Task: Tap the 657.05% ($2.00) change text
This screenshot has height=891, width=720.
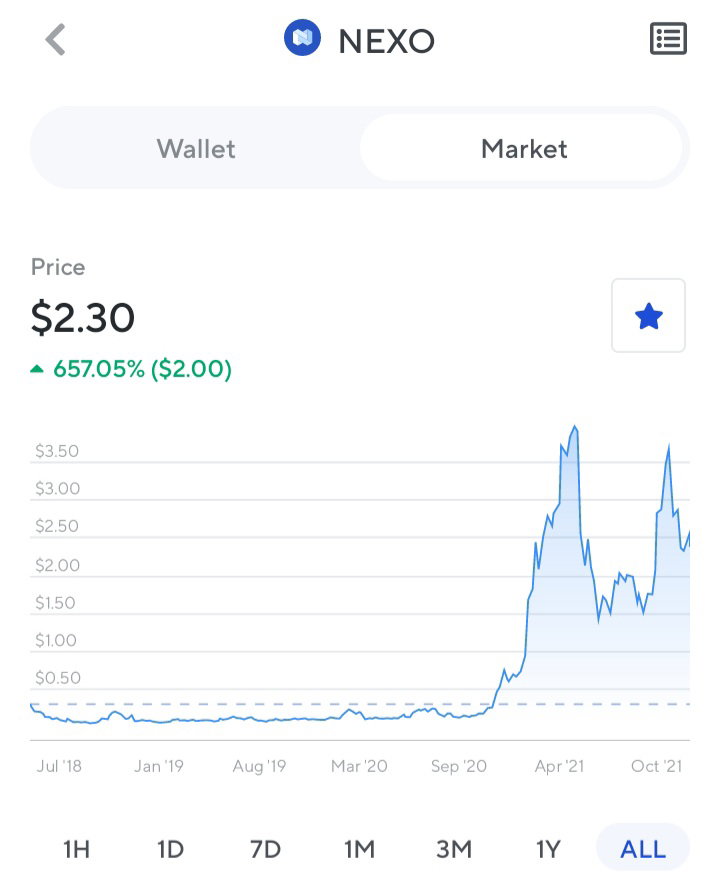Action: [142, 369]
